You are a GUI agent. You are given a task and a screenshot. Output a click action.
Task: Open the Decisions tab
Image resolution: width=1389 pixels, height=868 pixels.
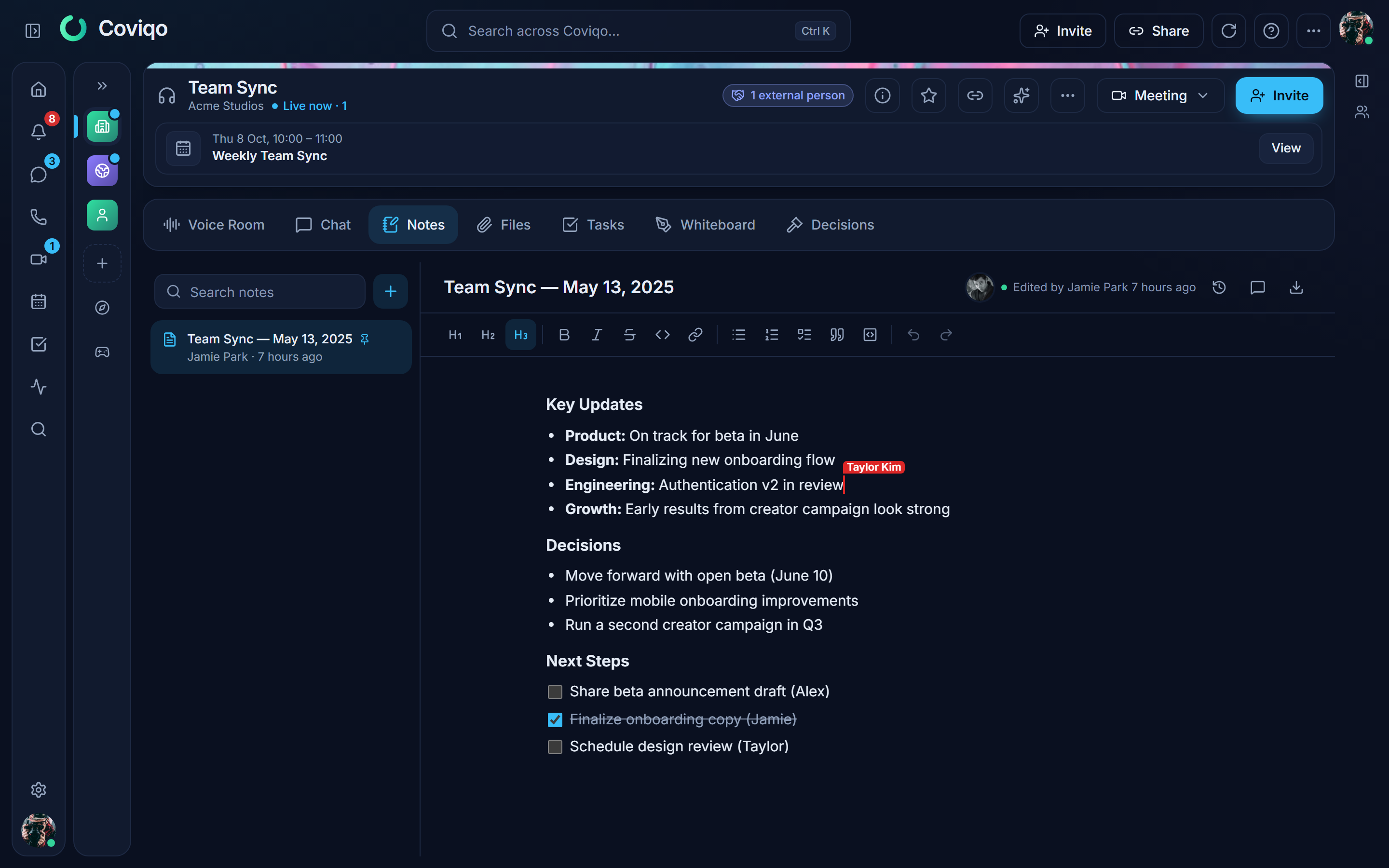(831, 224)
